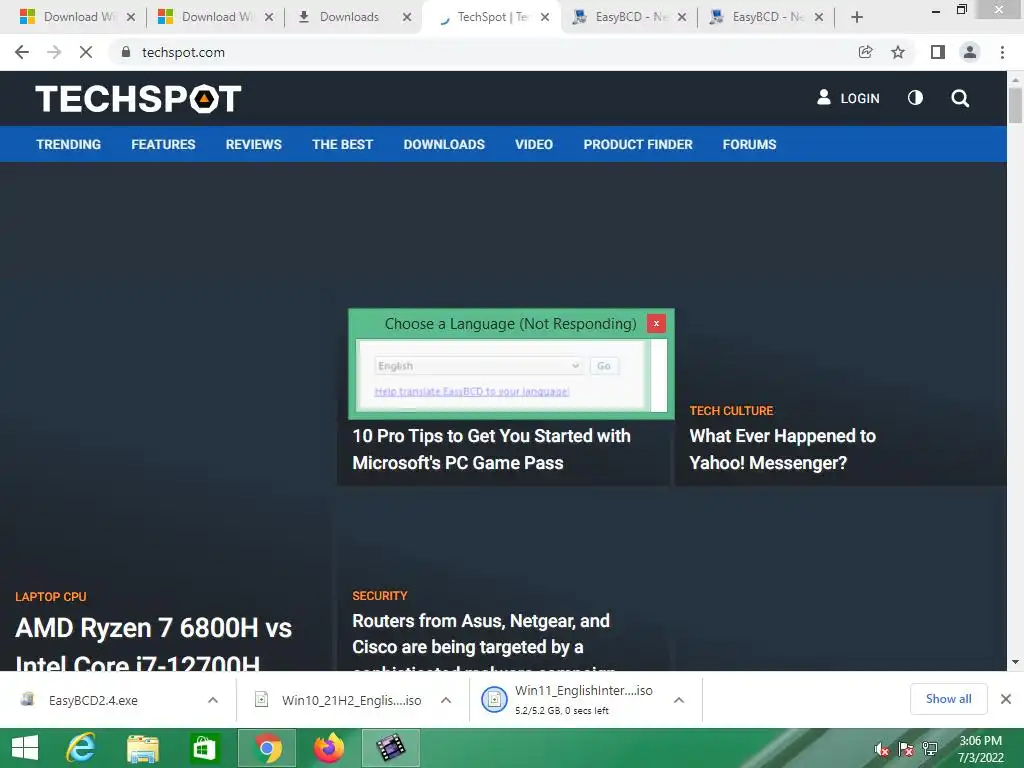This screenshot has width=1024, height=768.
Task: Click the LAPTOP CPU category label
Action: tap(51, 597)
